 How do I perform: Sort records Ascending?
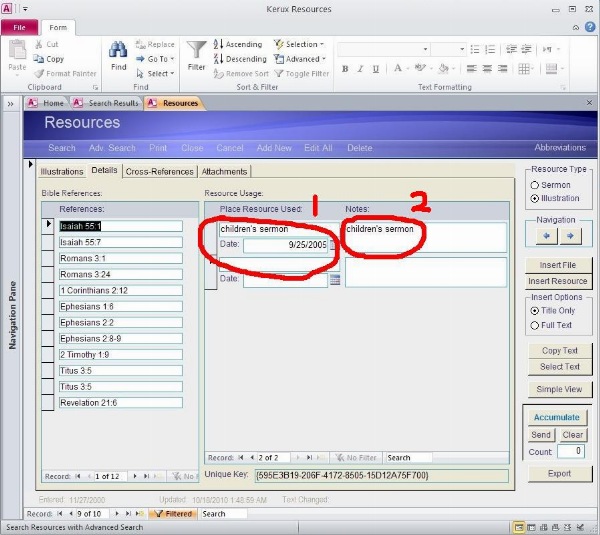click(x=238, y=44)
